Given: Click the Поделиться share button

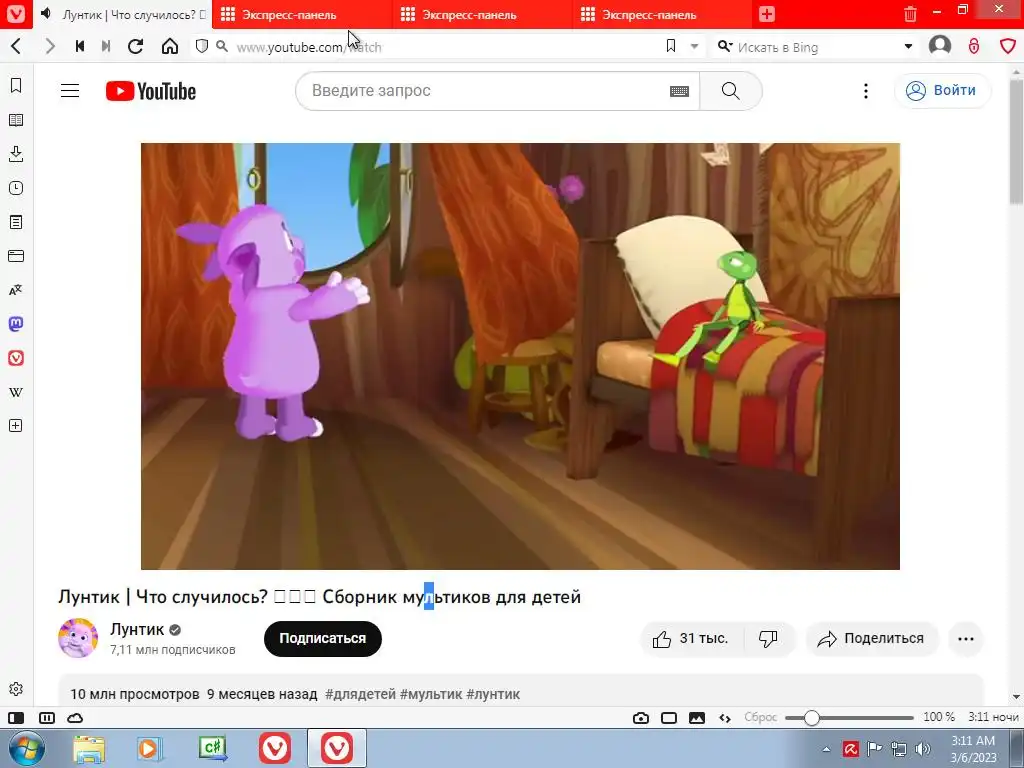Looking at the screenshot, I should coord(871,639).
